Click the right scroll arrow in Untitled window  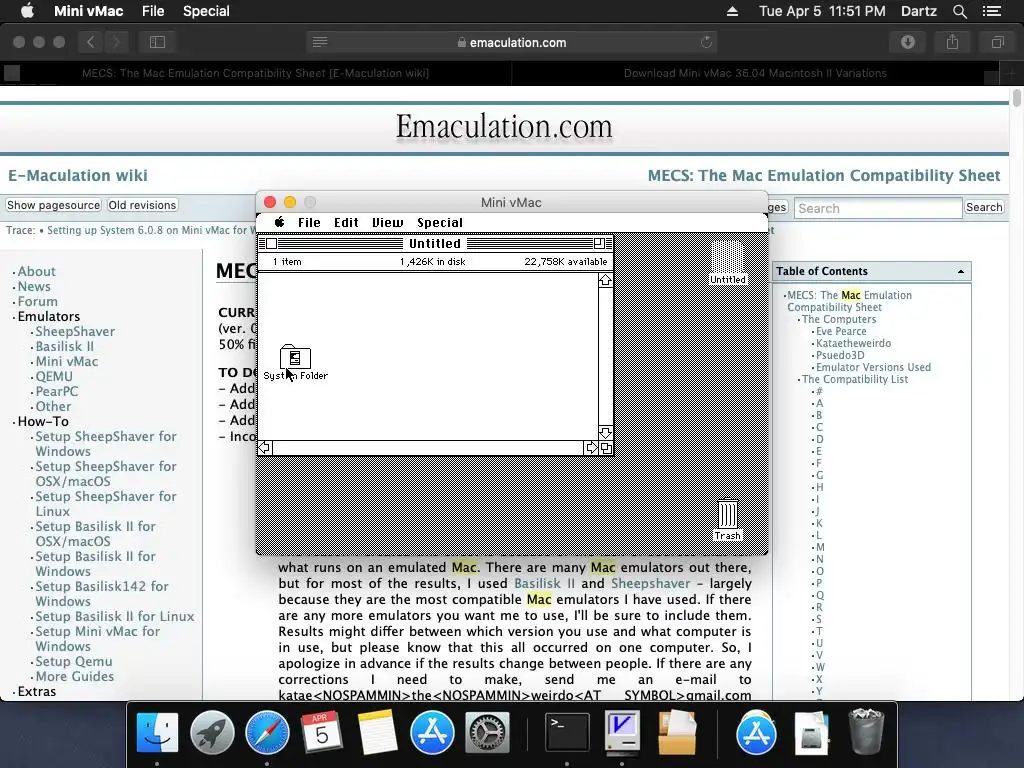(x=591, y=447)
